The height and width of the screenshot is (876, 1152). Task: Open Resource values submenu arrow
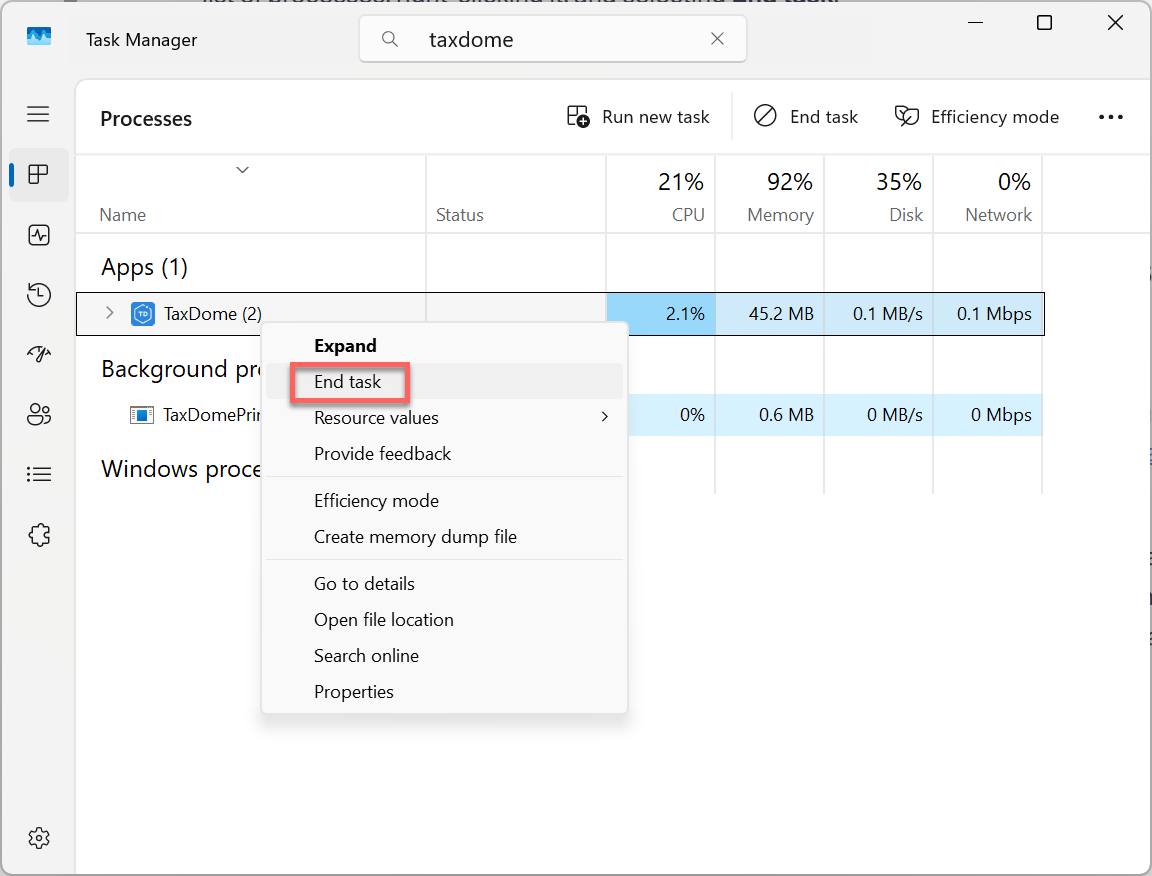click(x=605, y=417)
